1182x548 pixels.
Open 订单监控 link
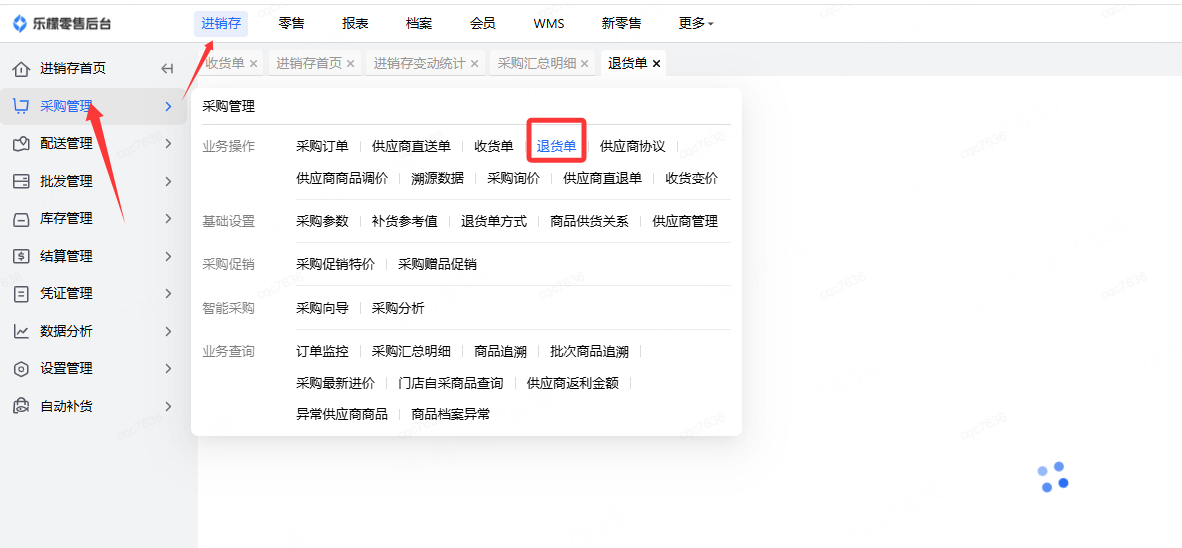(323, 351)
